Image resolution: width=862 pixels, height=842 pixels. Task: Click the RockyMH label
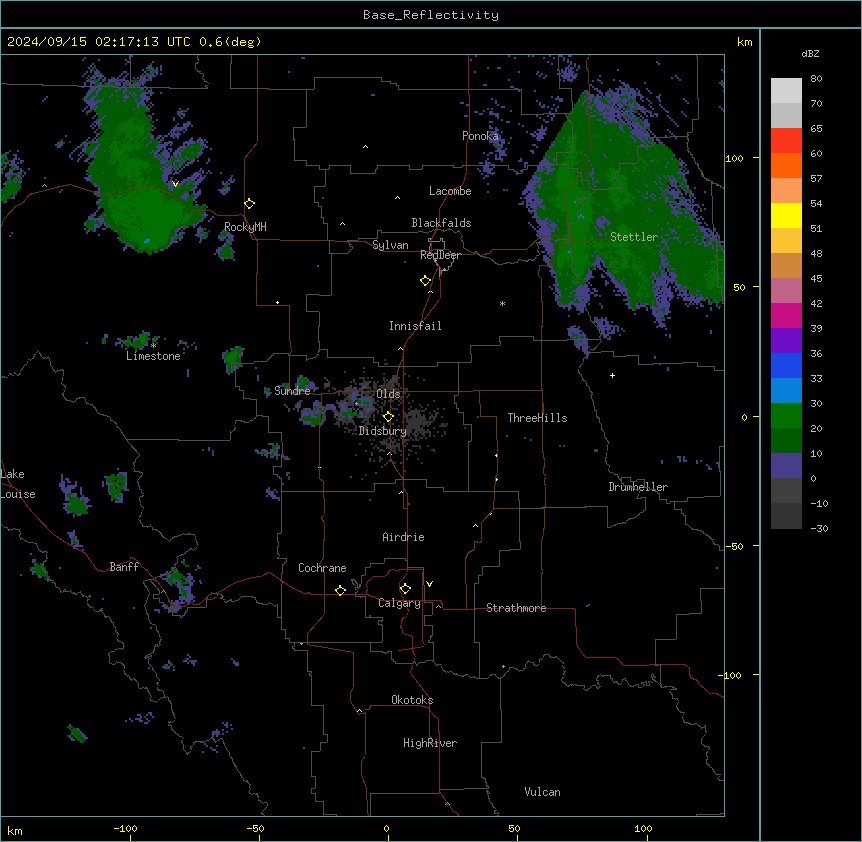[245, 227]
